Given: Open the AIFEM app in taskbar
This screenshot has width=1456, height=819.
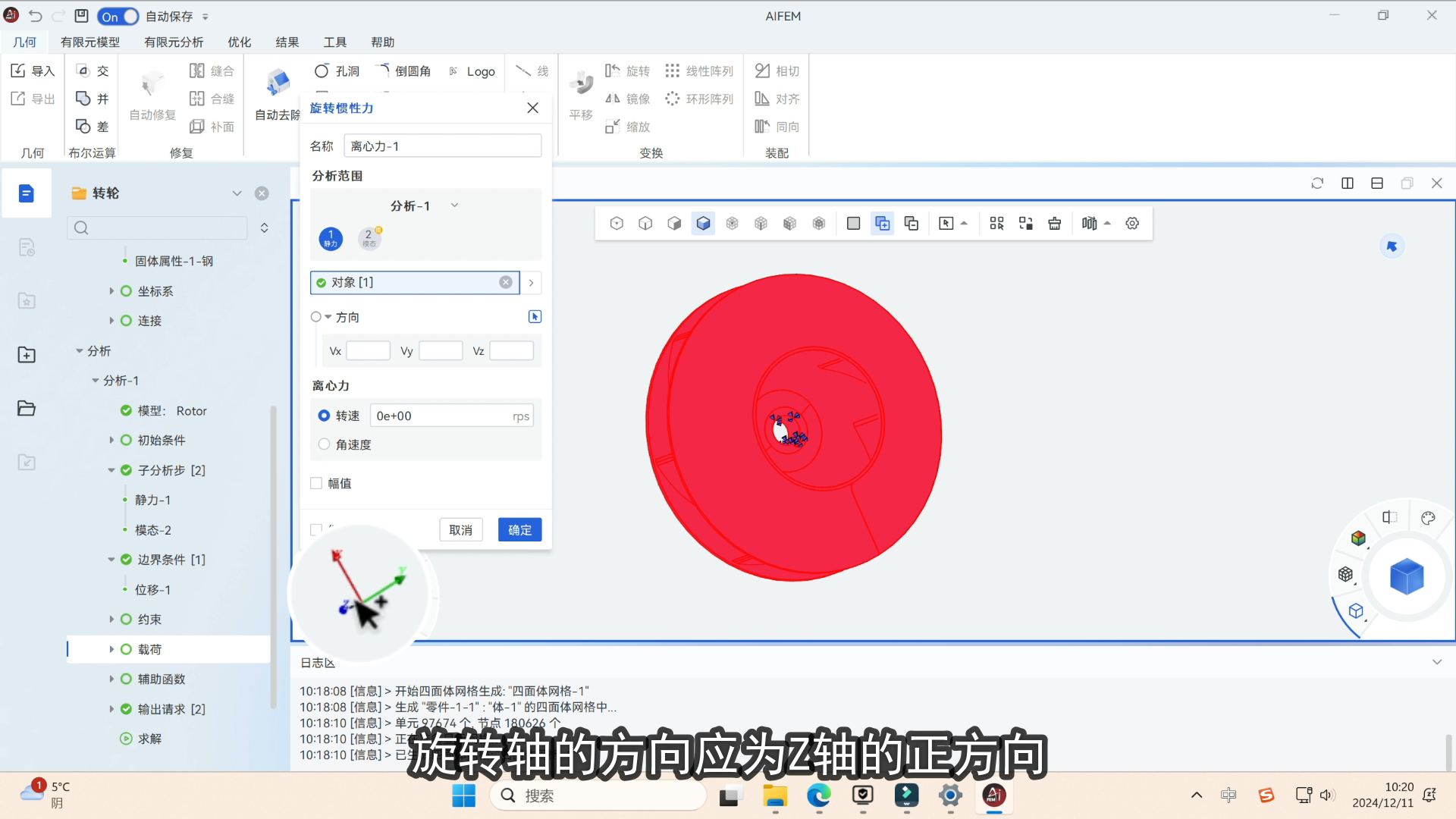Looking at the screenshot, I should pos(993,795).
